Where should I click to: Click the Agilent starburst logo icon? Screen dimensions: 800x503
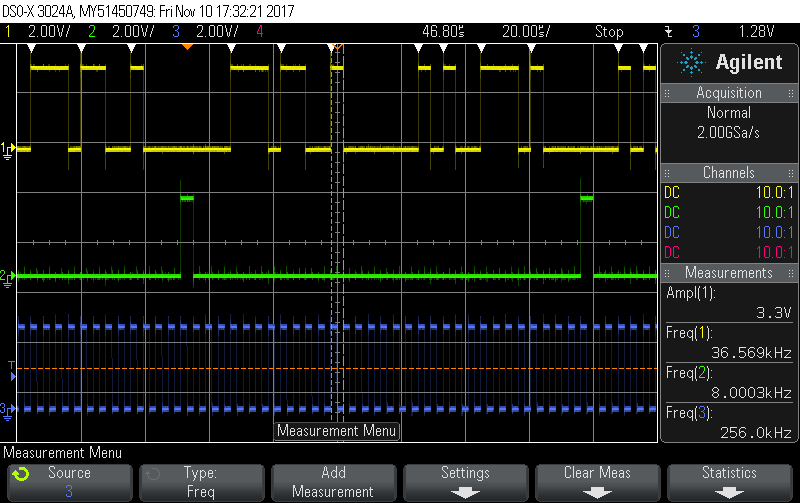coord(691,62)
